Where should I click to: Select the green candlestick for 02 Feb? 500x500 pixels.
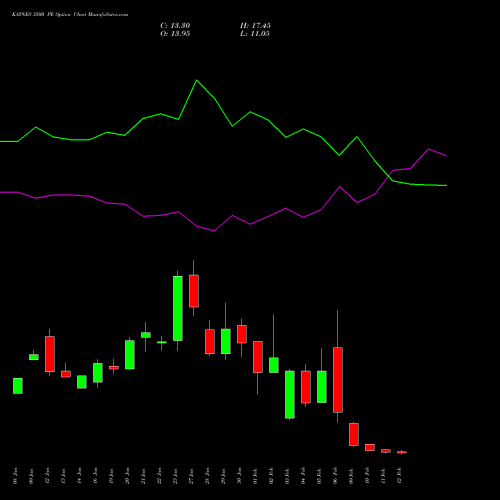(x=274, y=365)
